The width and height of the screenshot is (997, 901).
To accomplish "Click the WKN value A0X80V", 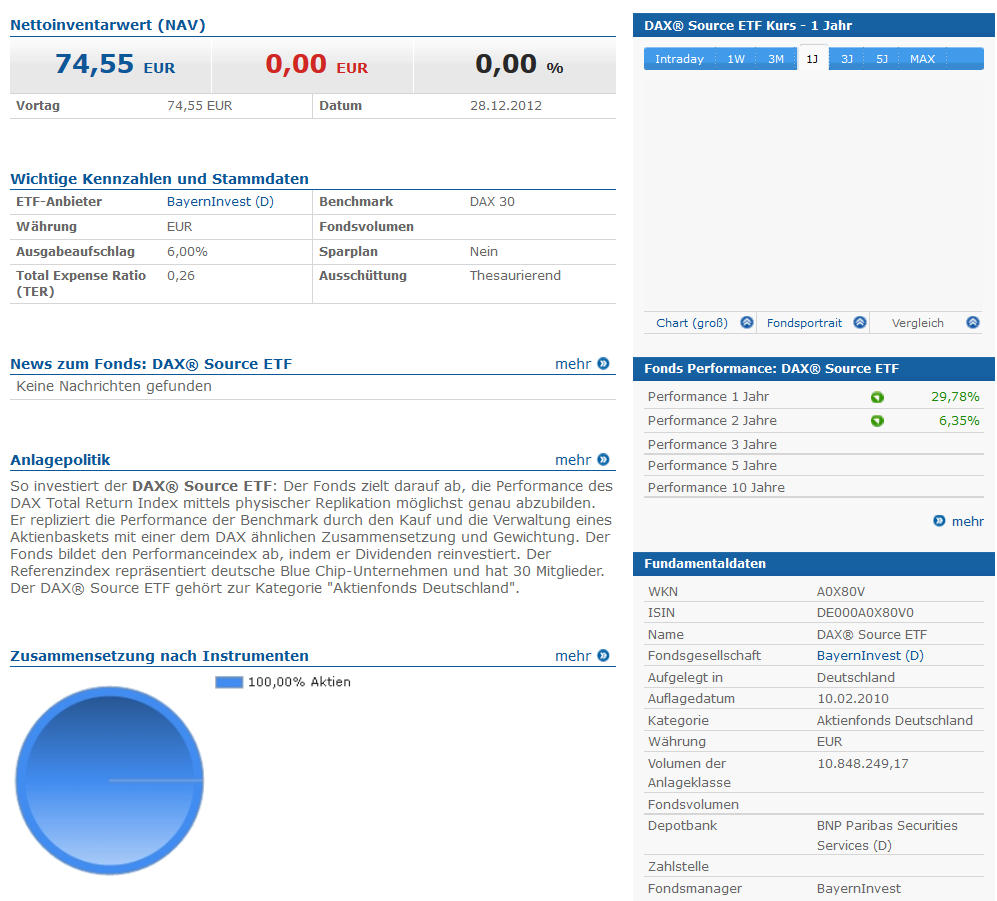I will tap(841, 591).
